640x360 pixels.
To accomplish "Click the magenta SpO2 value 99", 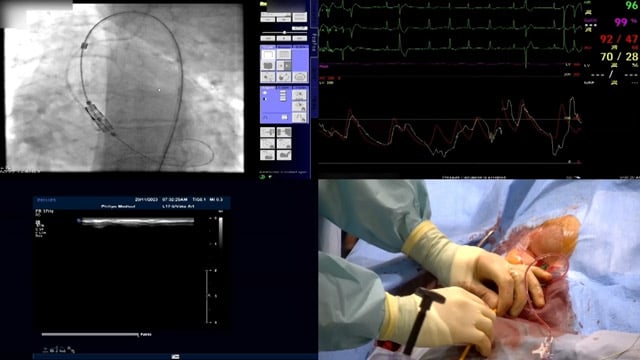I will coord(621,22).
